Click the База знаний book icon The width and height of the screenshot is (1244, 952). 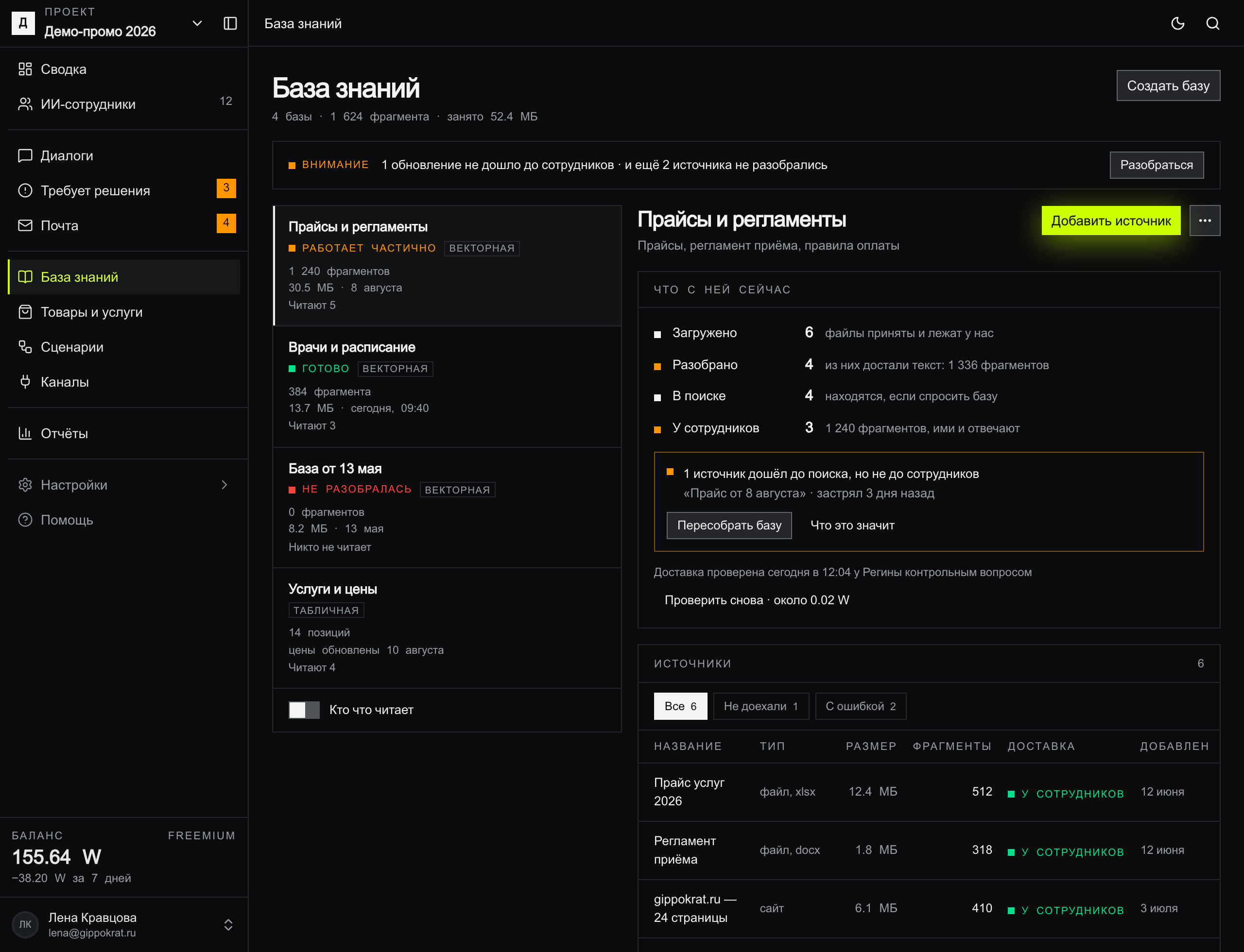(25, 277)
